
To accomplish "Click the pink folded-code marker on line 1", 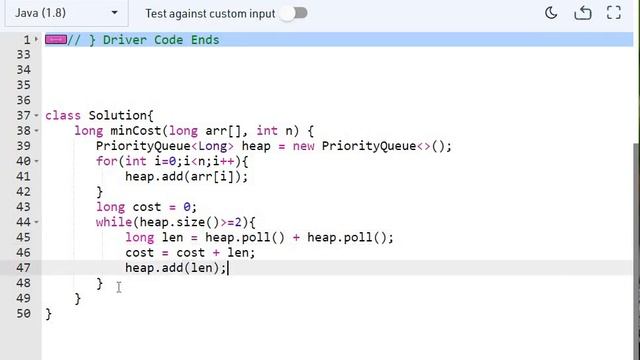I will tap(56, 40).
